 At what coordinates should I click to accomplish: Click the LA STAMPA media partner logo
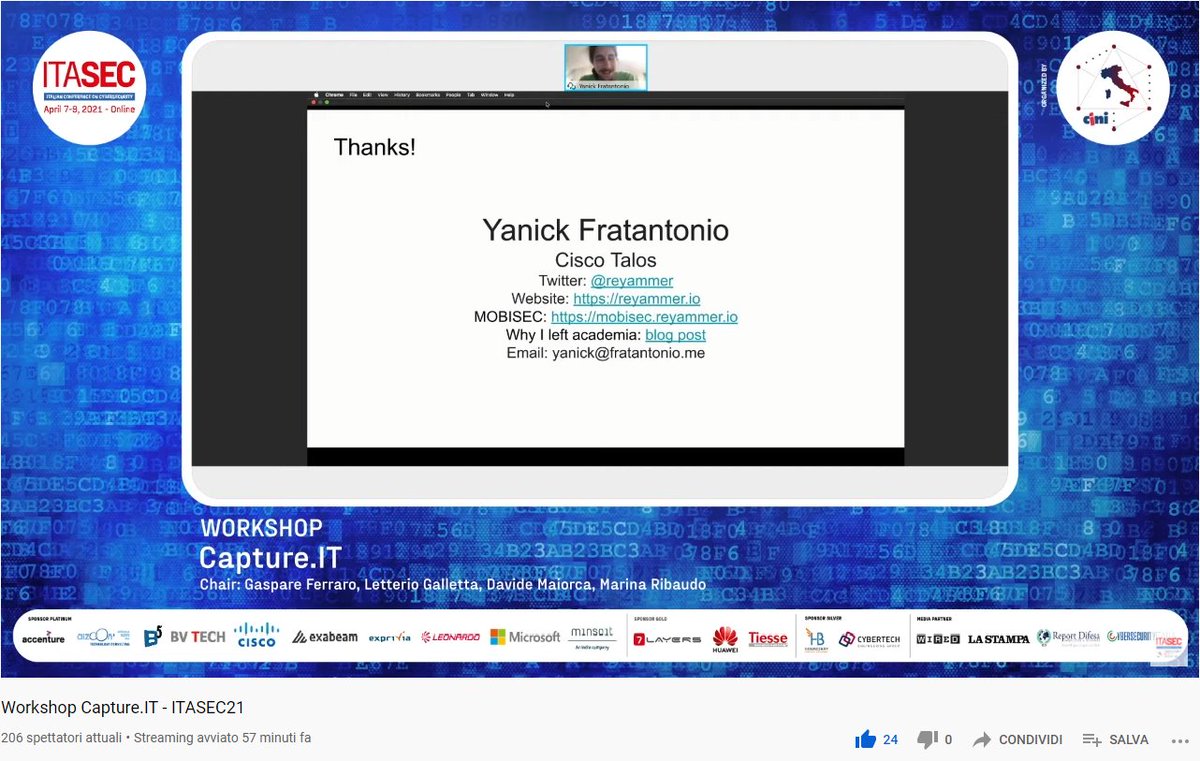coord(998,638)
